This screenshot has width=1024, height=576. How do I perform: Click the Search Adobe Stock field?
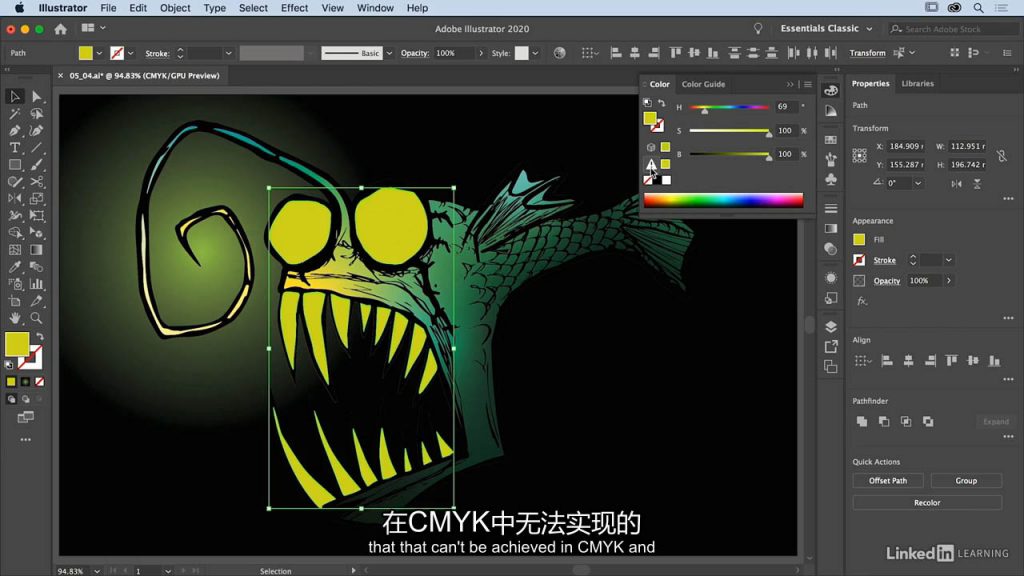point(952,29)
